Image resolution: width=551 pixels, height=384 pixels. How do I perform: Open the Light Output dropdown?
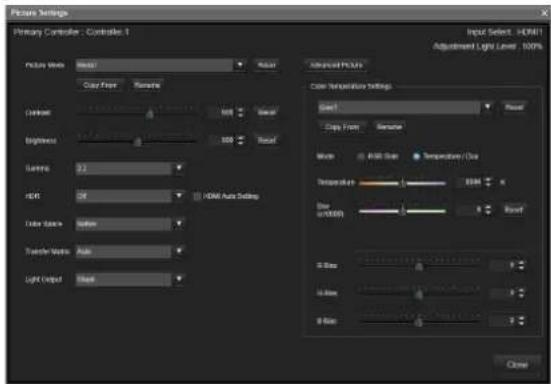tap(130, 279)
